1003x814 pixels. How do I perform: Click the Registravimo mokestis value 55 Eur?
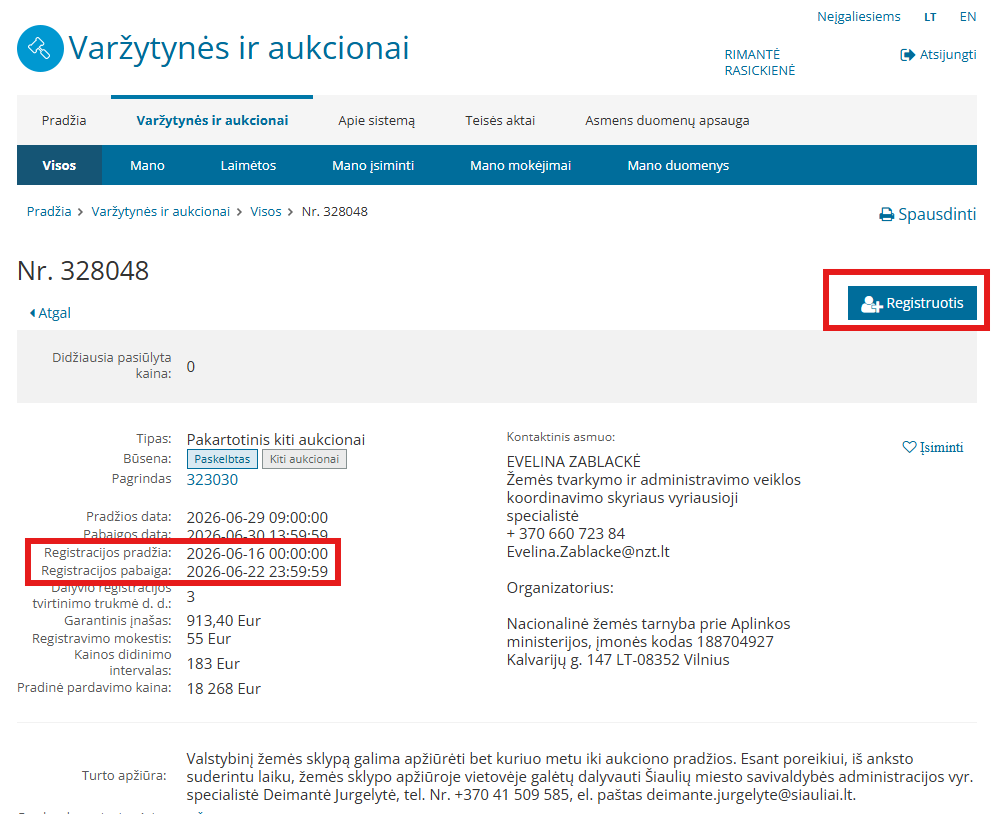pyautogui.click(x=209, y=639)
